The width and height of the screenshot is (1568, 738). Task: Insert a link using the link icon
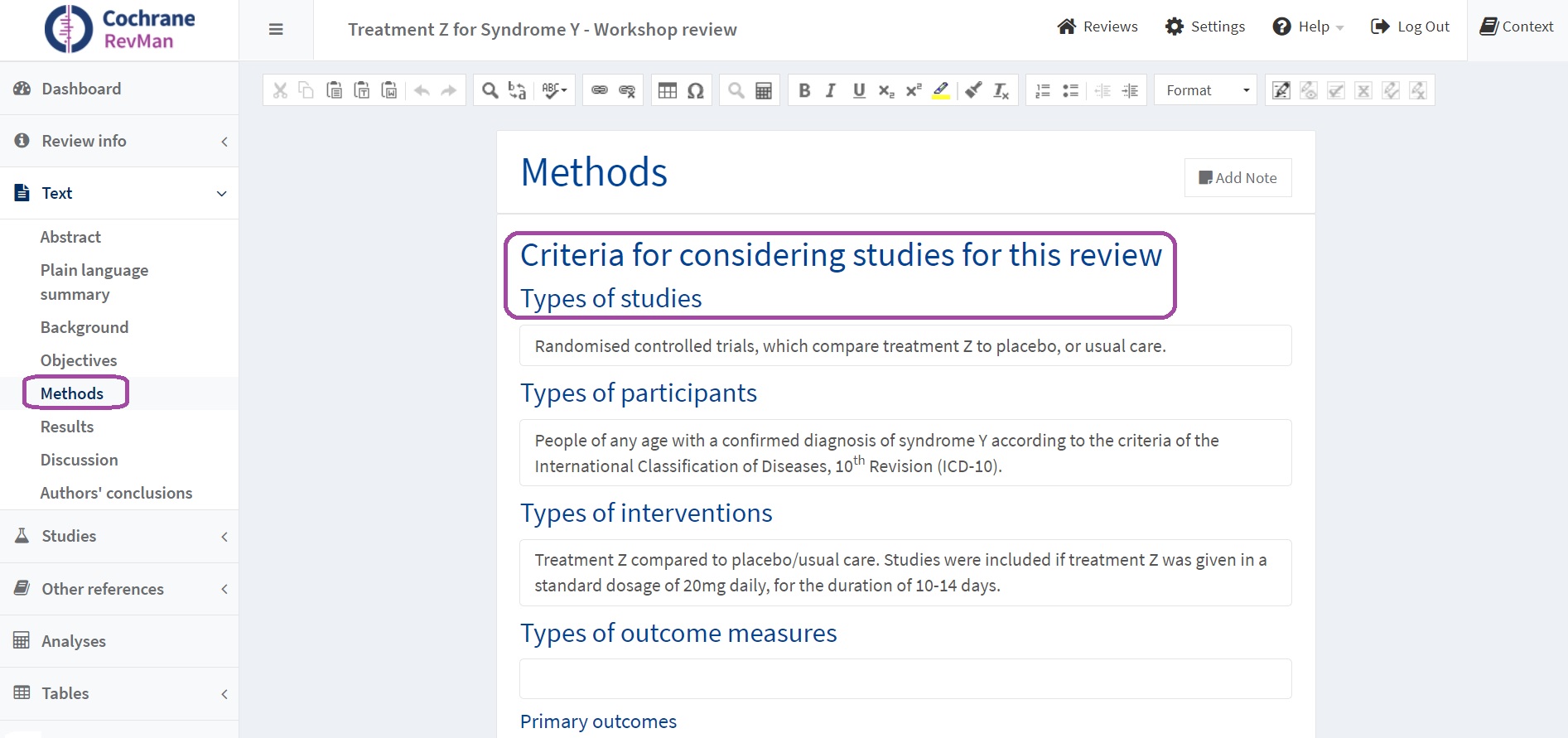coord(600,90)
